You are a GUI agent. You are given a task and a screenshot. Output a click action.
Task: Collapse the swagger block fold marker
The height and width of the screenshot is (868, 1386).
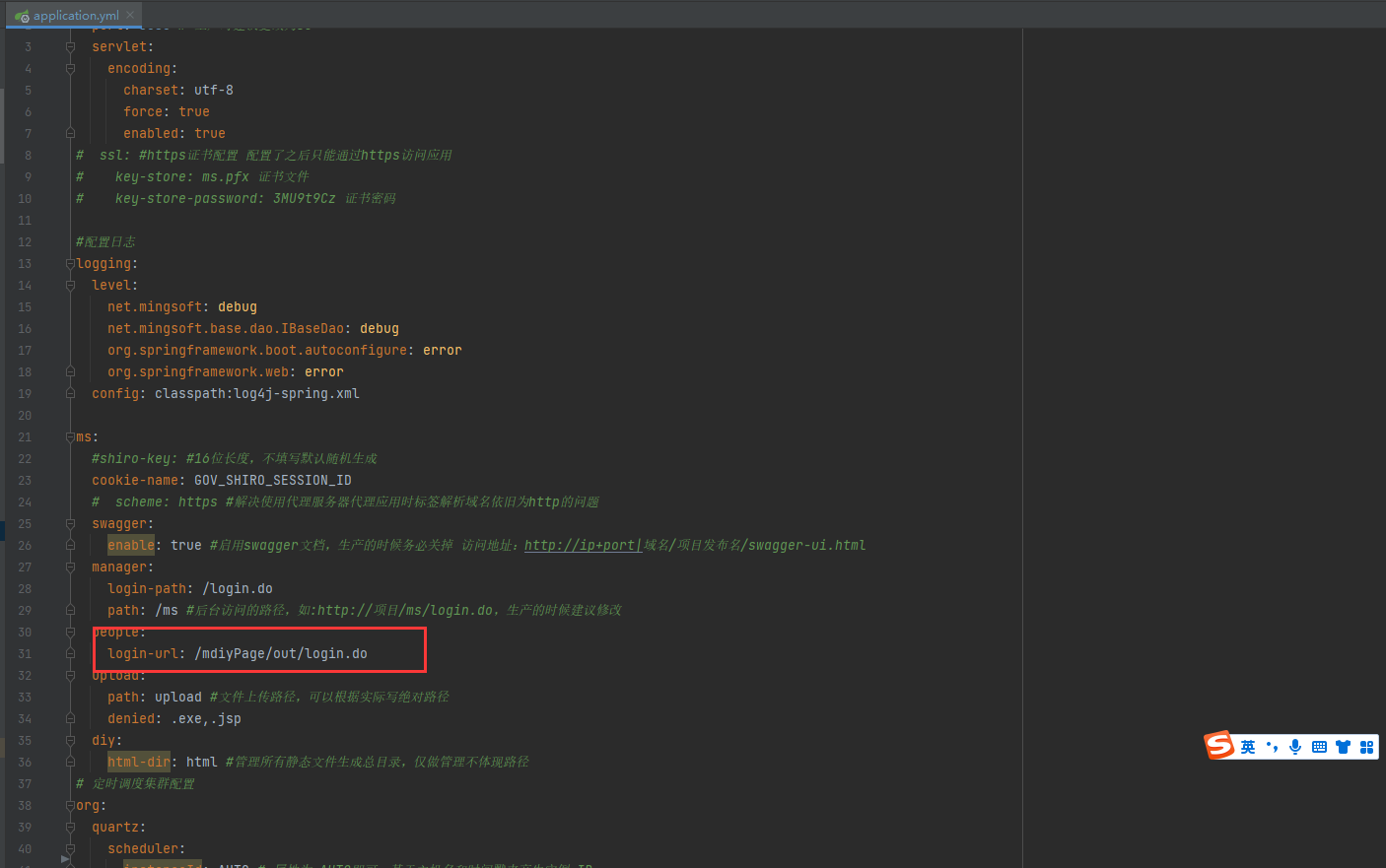click(70, 523)
